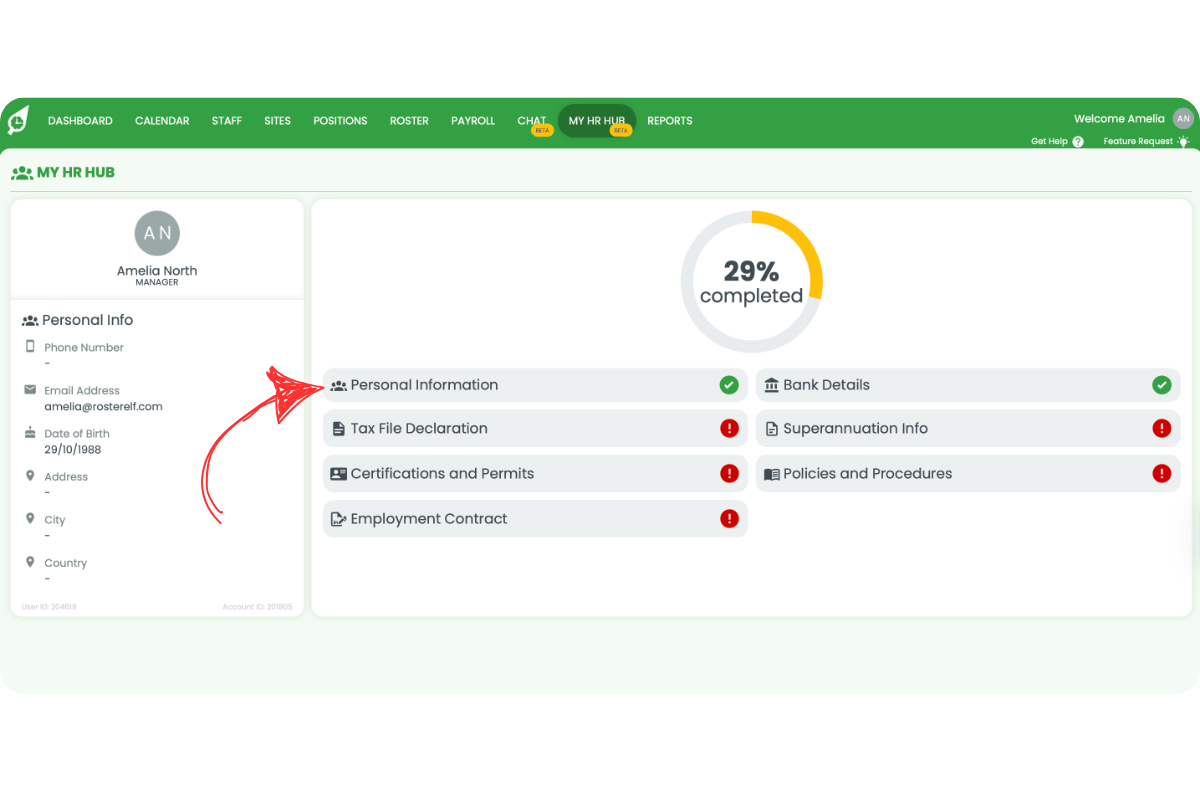Screen dimensions: 1200x800
Task: Click the red alert icon on Employment Contract
Action: (x=729, y=518)
